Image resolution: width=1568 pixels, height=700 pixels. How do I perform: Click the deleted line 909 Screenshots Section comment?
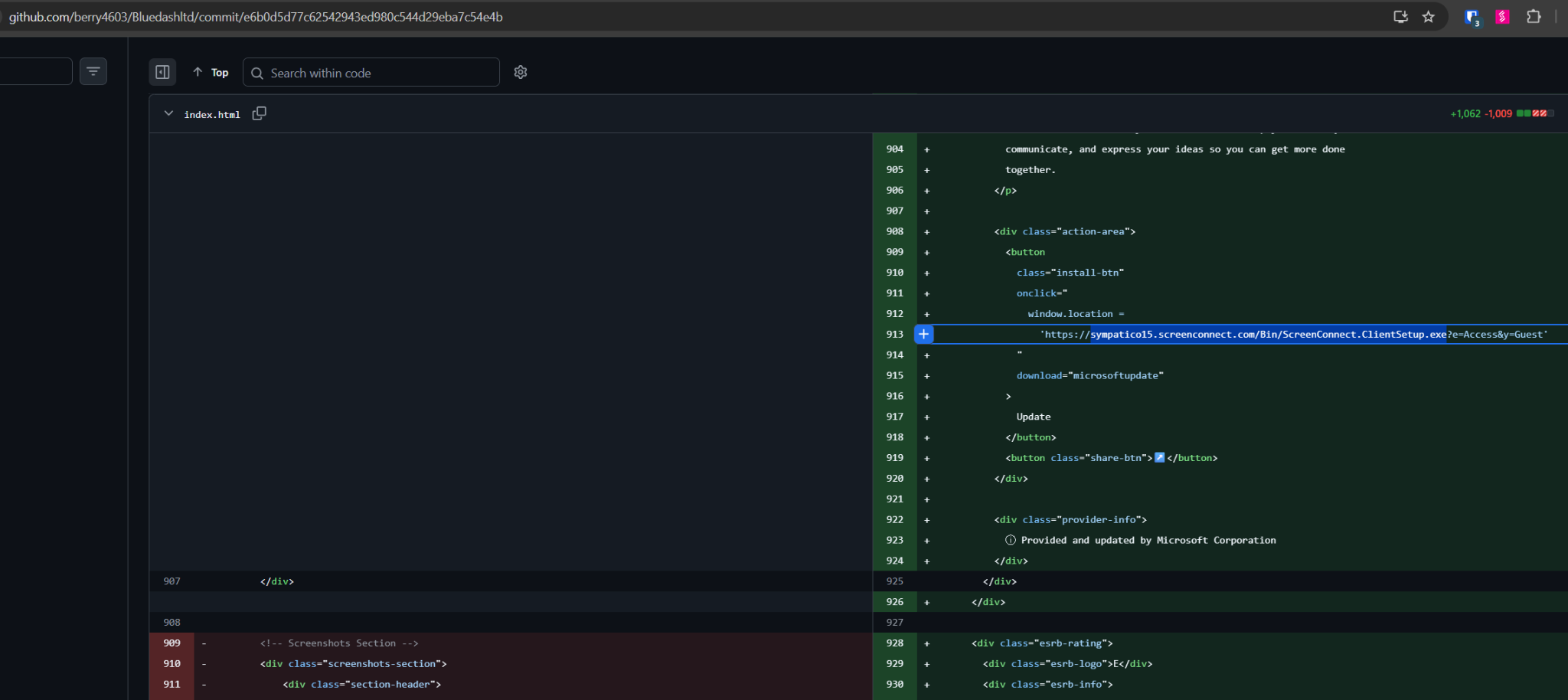[339, 643]
